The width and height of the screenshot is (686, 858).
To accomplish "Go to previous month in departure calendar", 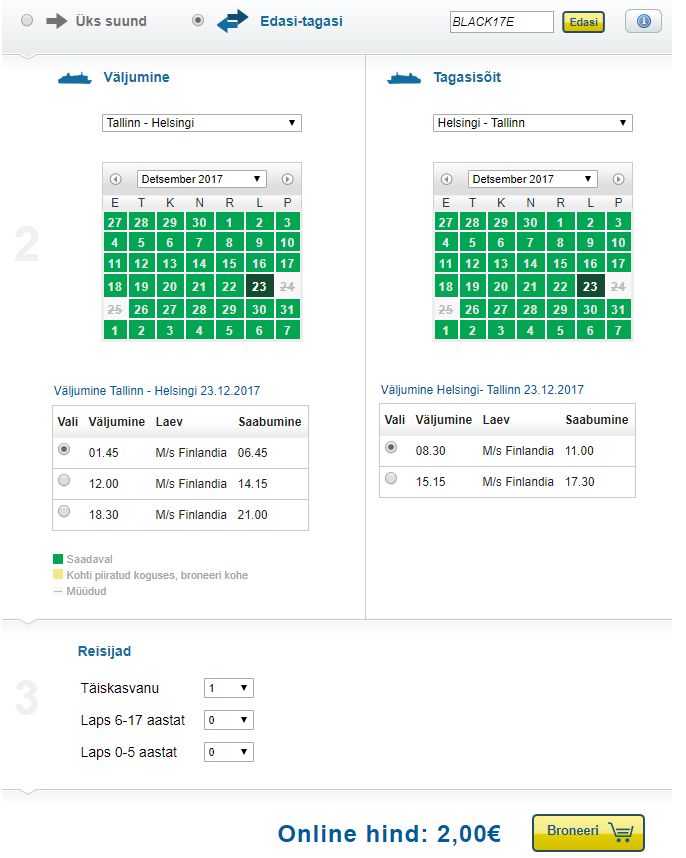I will click(115, 179).
